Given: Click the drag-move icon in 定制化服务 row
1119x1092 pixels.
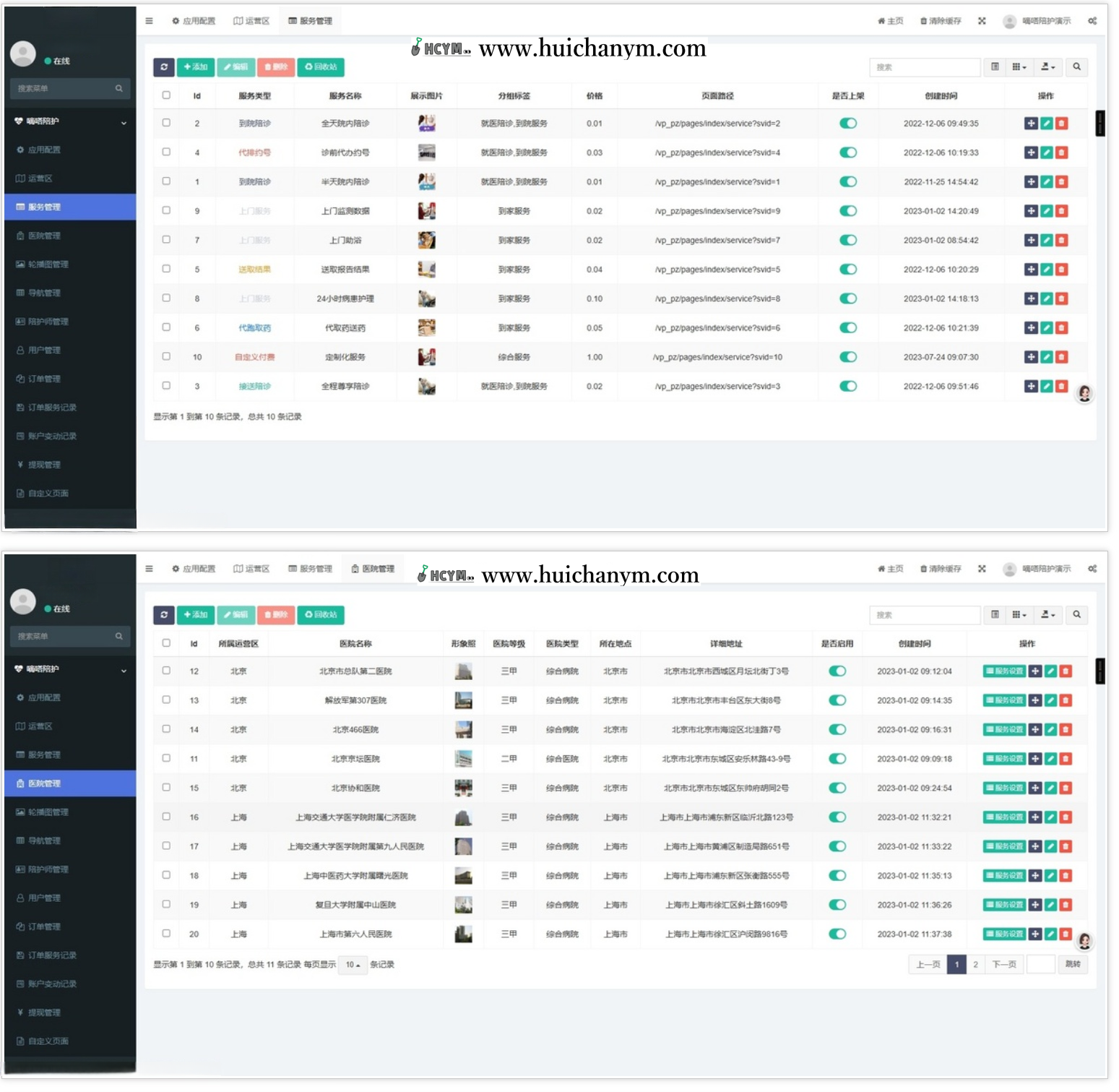Looking at the screenshot, I should 1031,357.
